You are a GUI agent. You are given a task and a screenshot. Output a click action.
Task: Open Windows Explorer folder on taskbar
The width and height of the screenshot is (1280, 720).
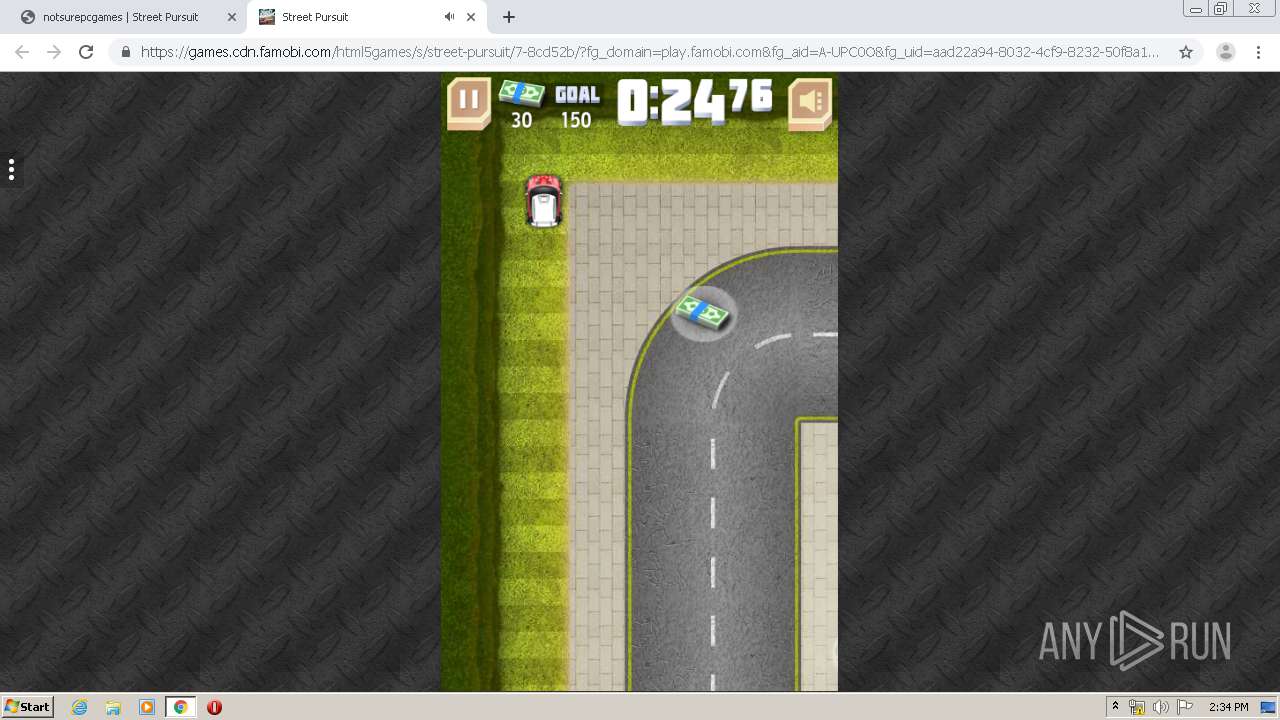tap(113, 707)
